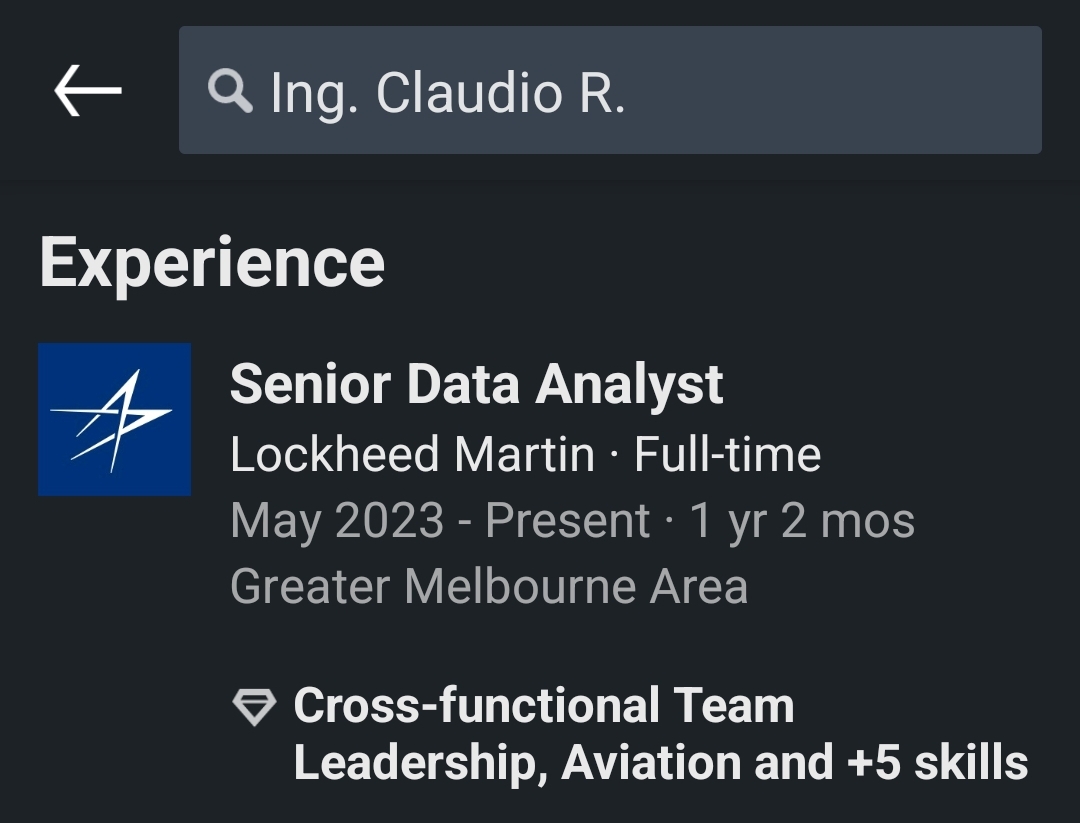This screenshot has width=1080, height=823.
Task: Tap the Present date label
Action: 567,521
